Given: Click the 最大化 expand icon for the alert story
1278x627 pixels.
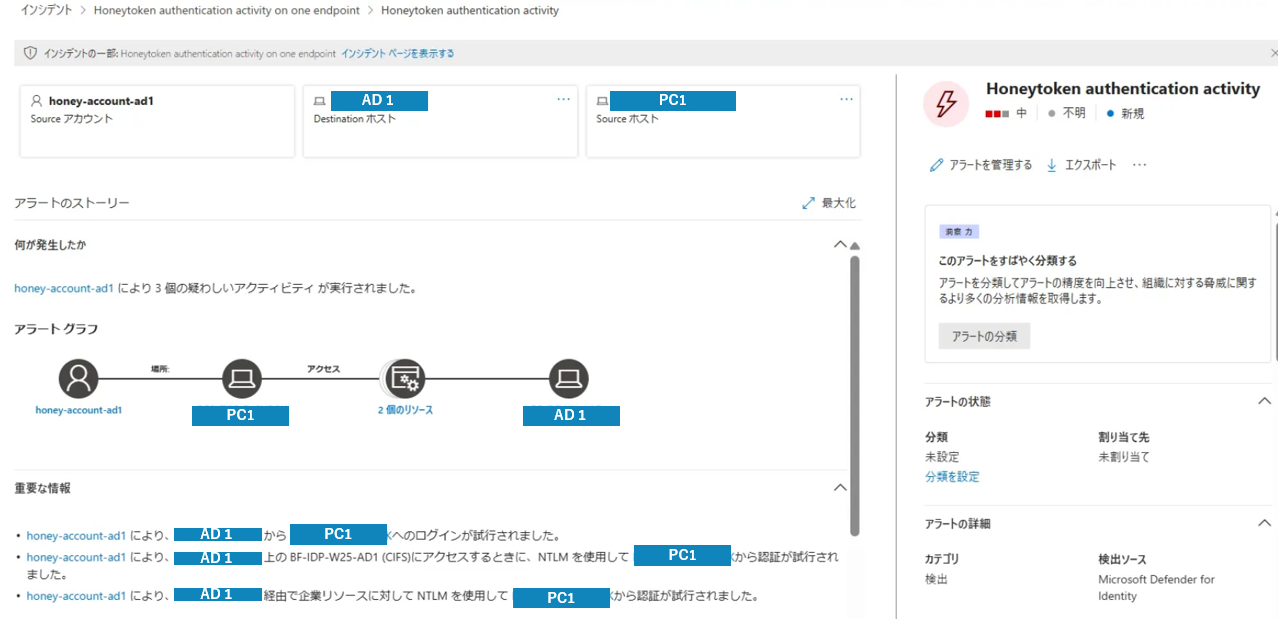Looking at the screenshot, I should pyautogui.click(x=809, y=202).
